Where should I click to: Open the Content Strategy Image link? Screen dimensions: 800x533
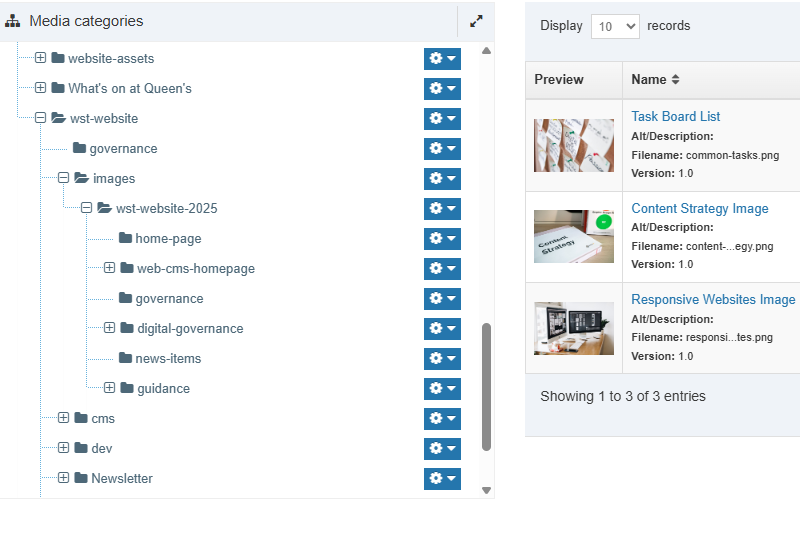699,209
